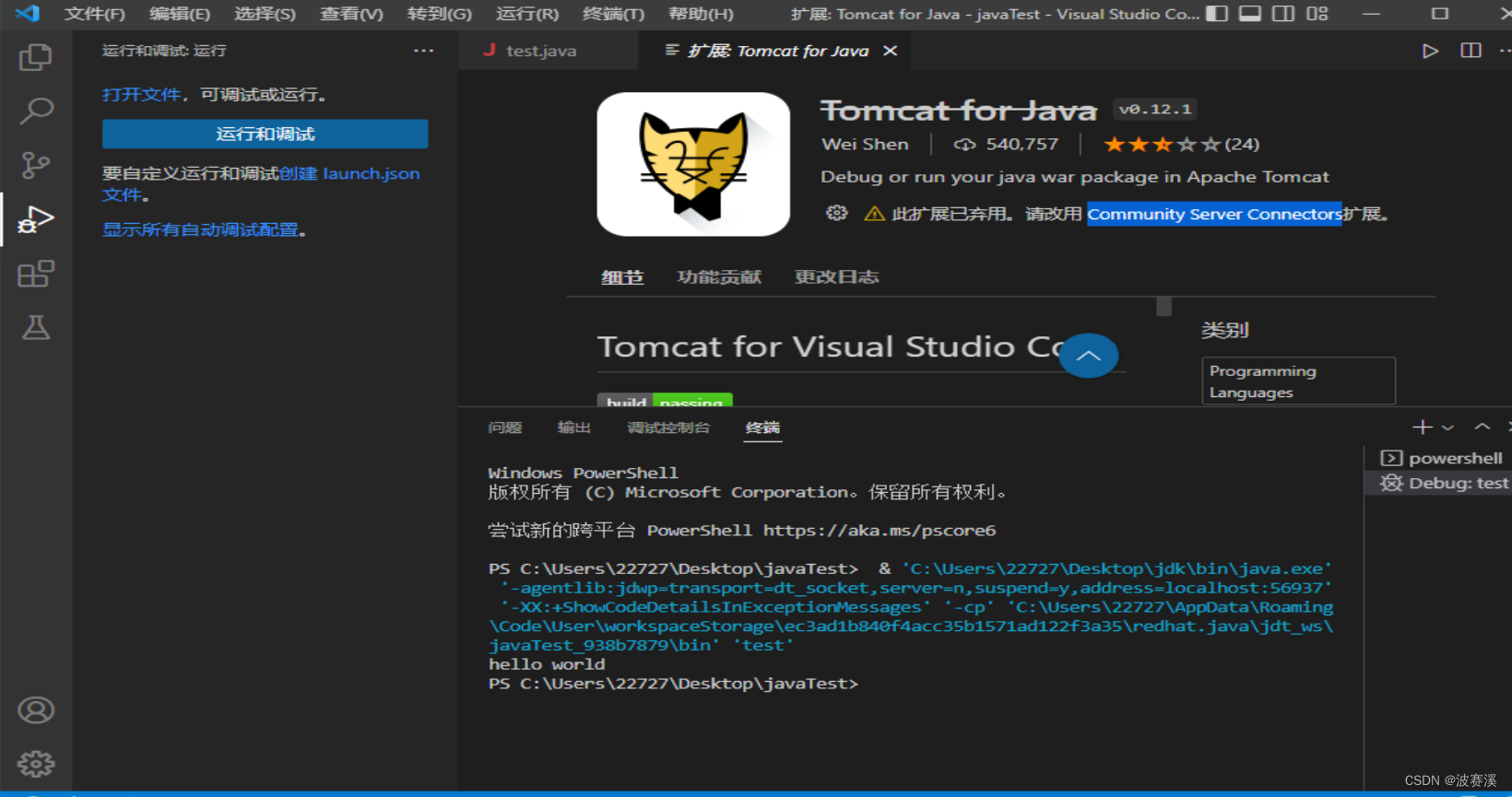Open the new terminal profile dropdown arrow

[1447, 428]
